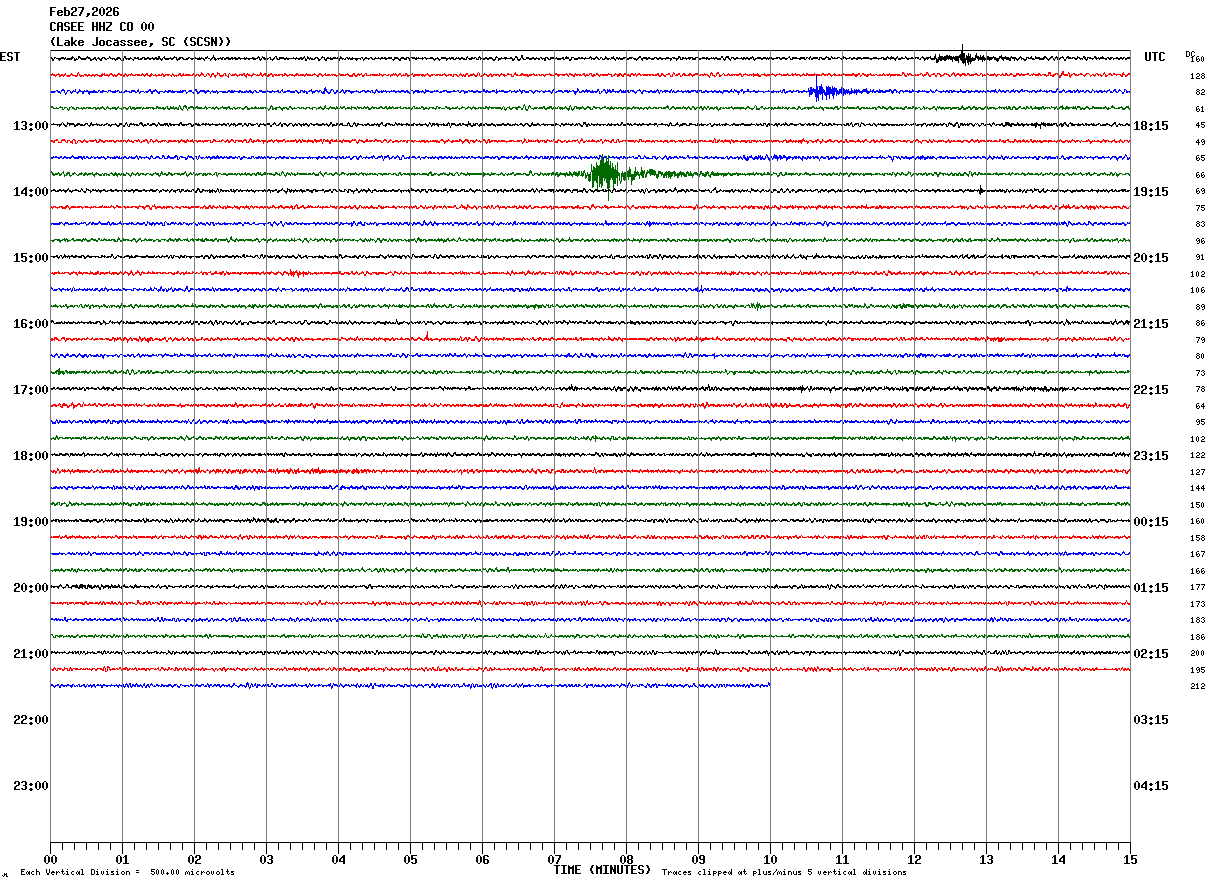The image size is (1210, 886).
Task: Click the "UTC" time zone label
Action: pyautogui.click(x=1155, y=57)
